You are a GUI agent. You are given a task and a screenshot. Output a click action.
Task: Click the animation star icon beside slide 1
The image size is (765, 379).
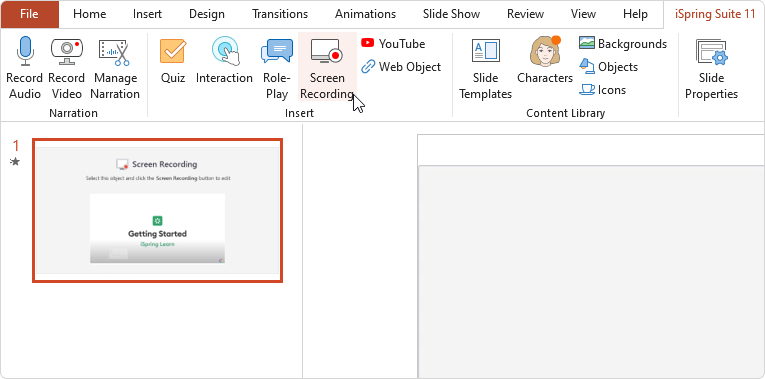click(x=15, y=161)
